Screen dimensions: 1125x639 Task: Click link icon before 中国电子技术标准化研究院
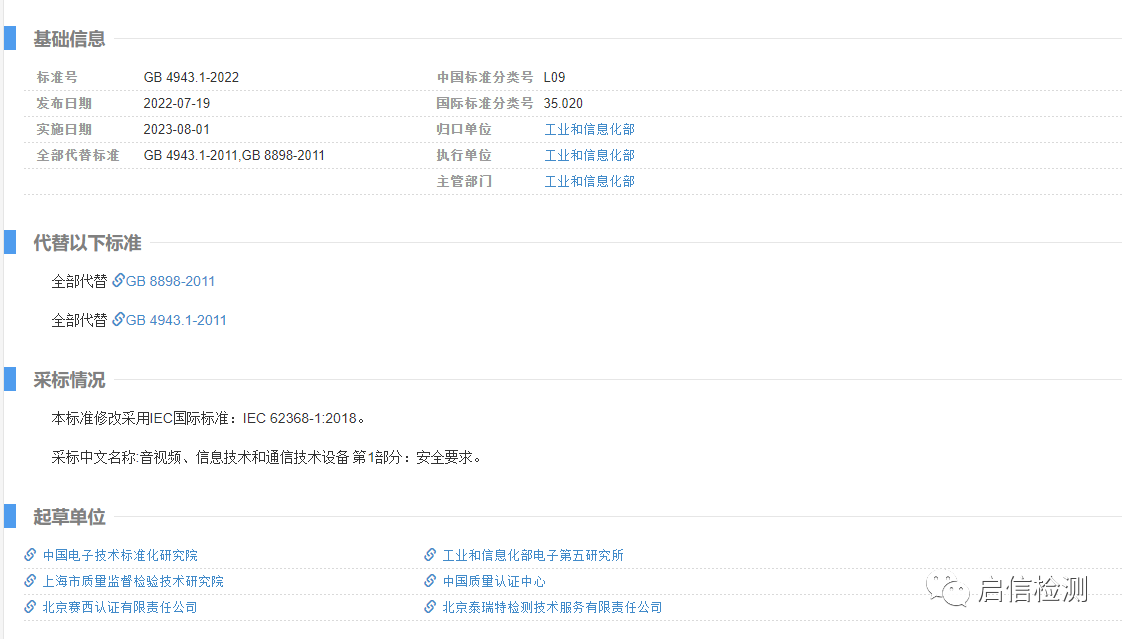pos(30,555)
